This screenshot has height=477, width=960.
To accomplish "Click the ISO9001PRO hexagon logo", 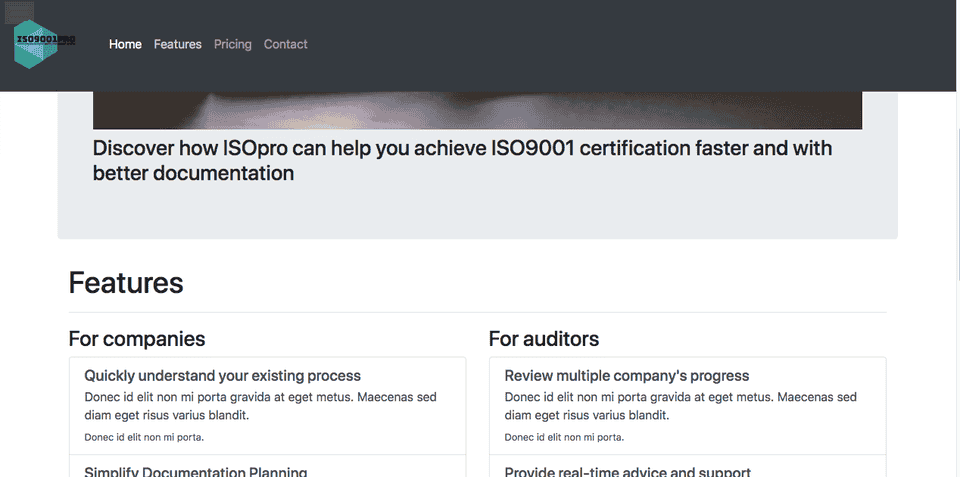I will point(44,44).
